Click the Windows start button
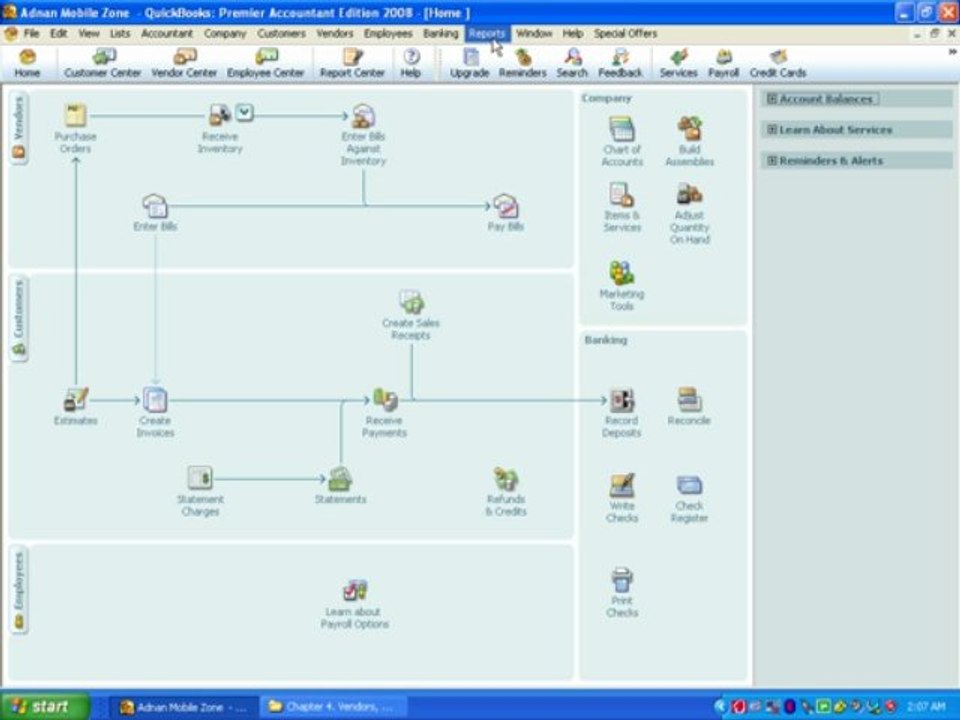This screenshot has height=720, width=960. [44, 707]
